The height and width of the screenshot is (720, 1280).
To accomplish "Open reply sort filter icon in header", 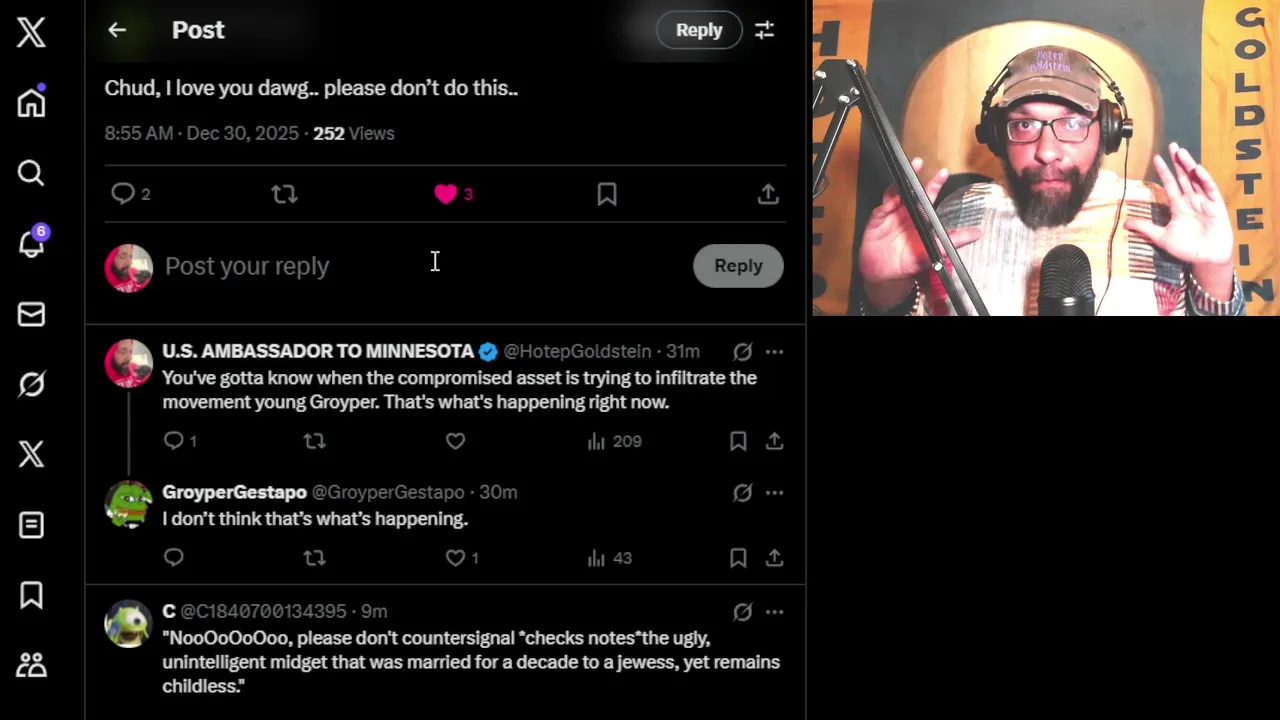I will pyautogui.click(x=764, y=30).
